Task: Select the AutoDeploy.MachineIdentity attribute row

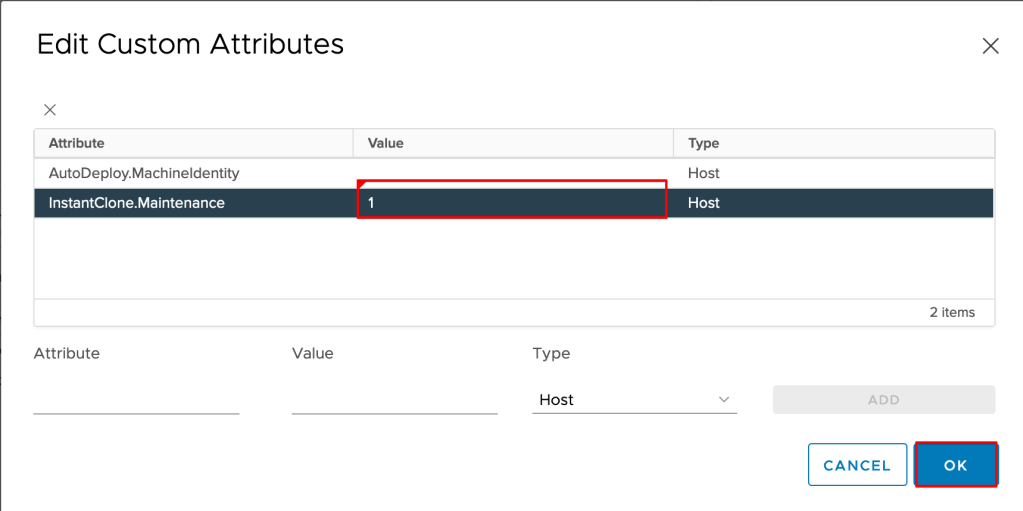Action: 144,173
